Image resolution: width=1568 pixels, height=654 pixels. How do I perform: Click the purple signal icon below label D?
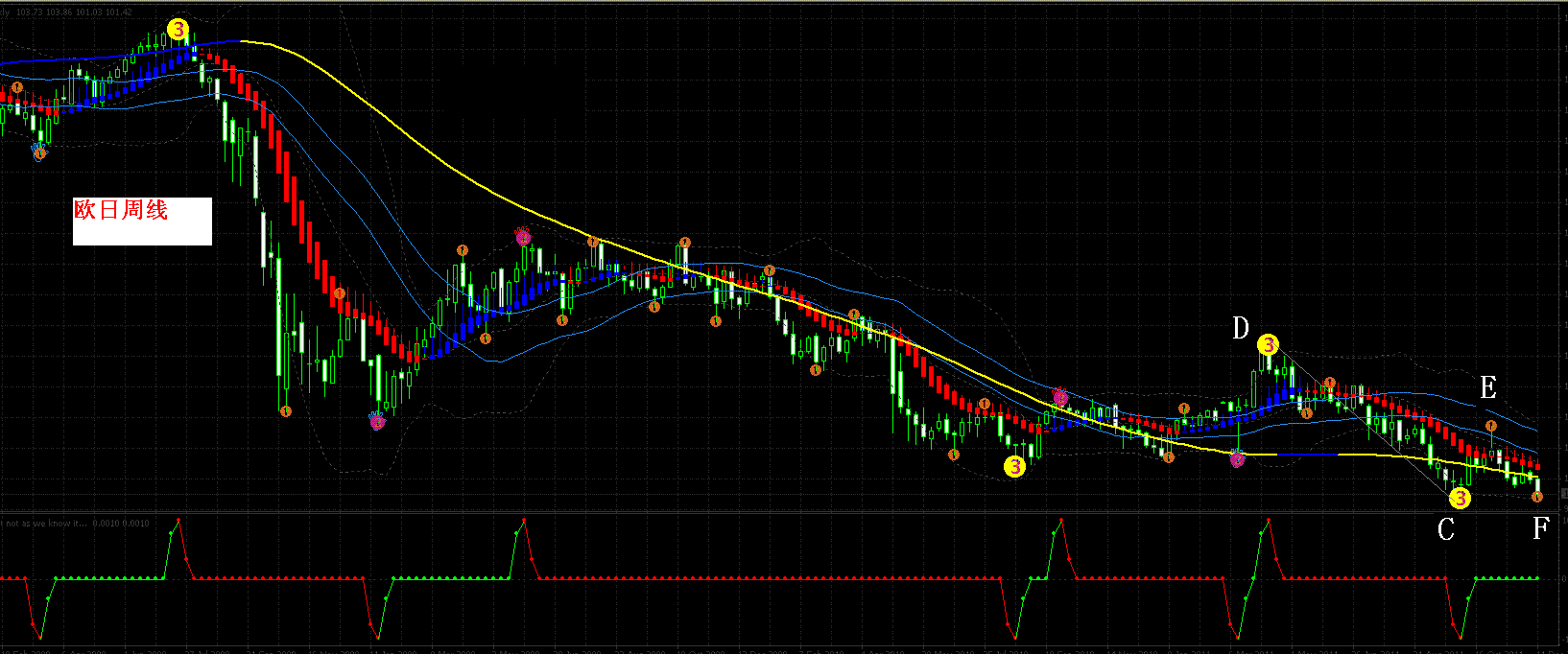[1238, 459]
